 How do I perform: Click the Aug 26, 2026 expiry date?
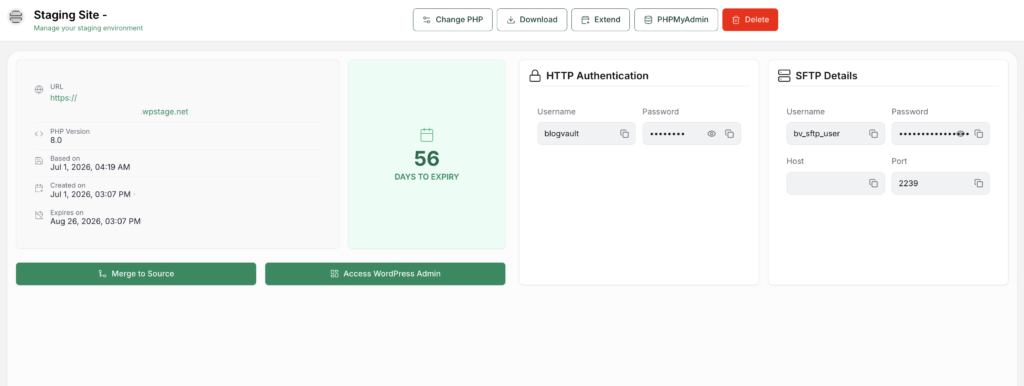click(x=95, y=221)
